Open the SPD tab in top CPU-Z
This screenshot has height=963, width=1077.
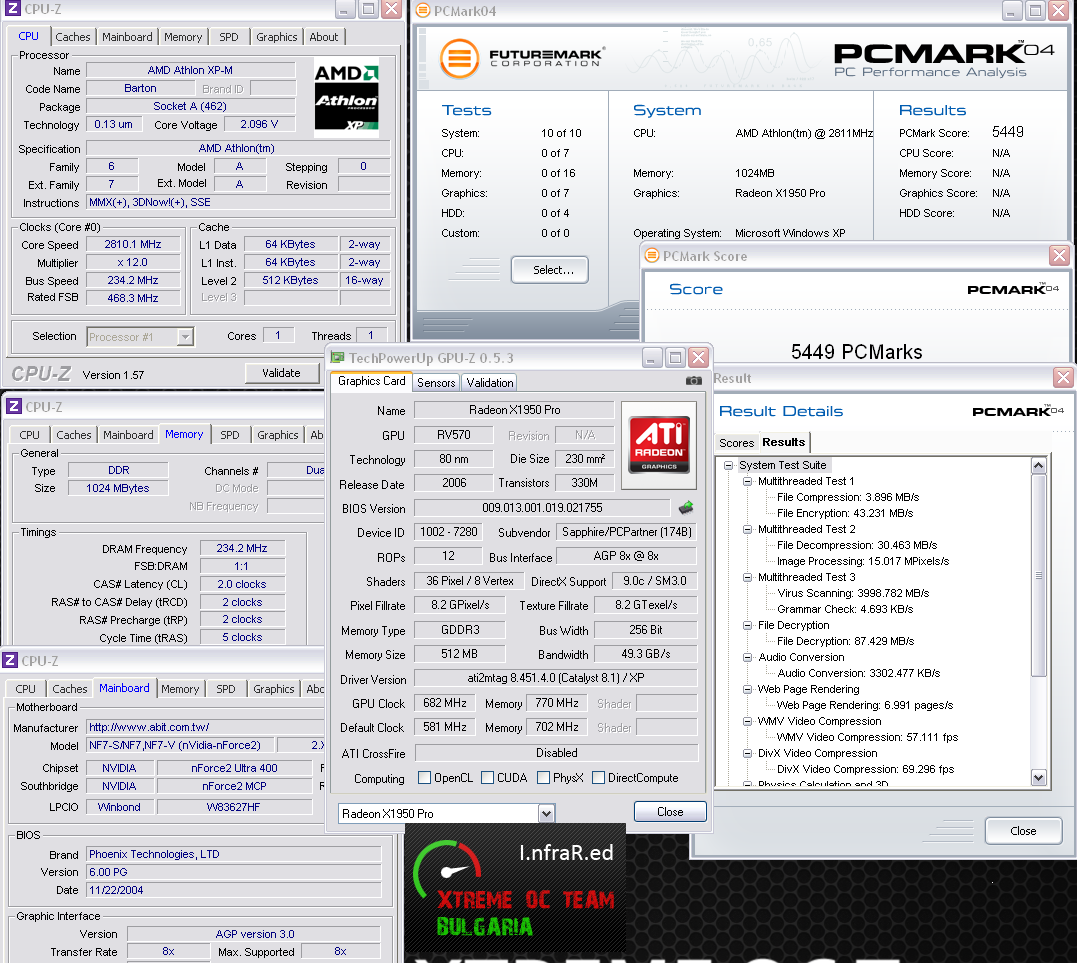coord(229,37)
